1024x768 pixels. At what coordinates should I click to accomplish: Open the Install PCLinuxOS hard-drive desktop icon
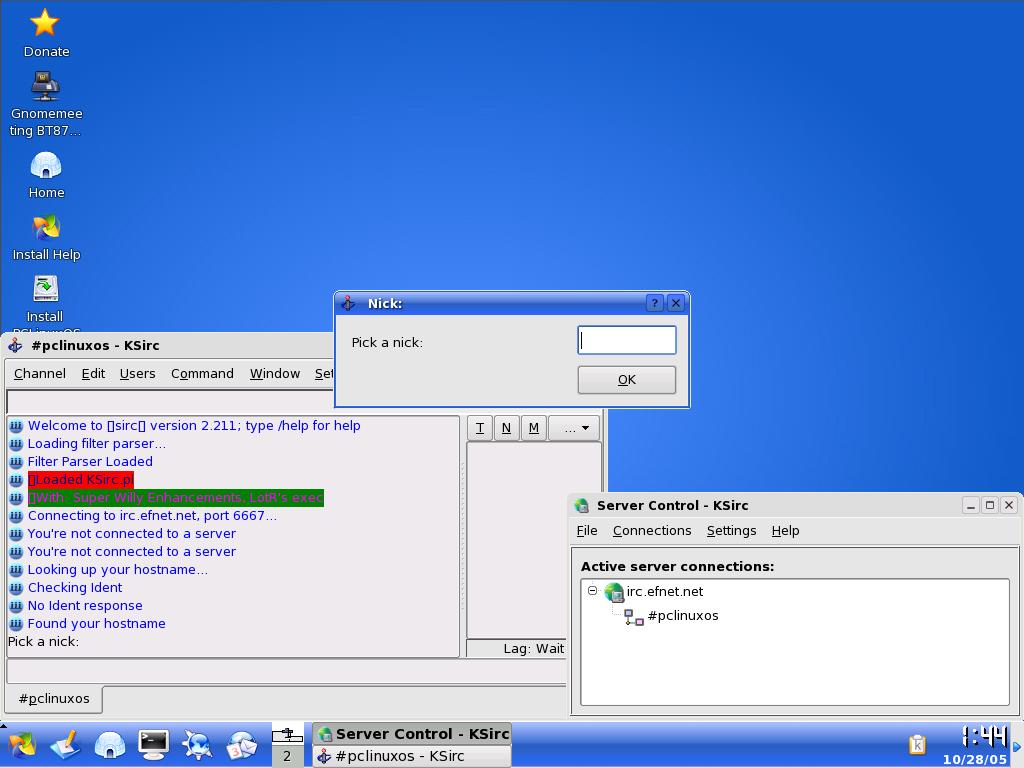point(45,289)
